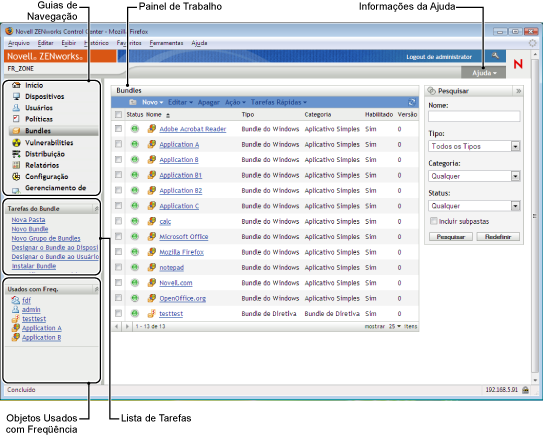Open the Ajuda menu in menu bar
543x436 pixels.
tap(199, 43)
